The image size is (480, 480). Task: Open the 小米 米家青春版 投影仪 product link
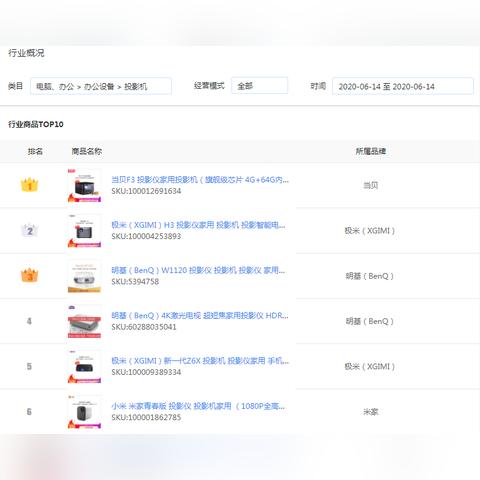pyautogui.click(x=198, y=406)
